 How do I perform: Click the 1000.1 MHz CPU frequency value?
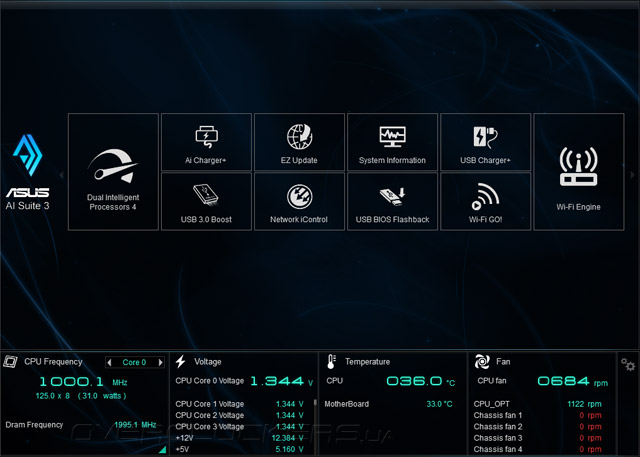[83, 382]
